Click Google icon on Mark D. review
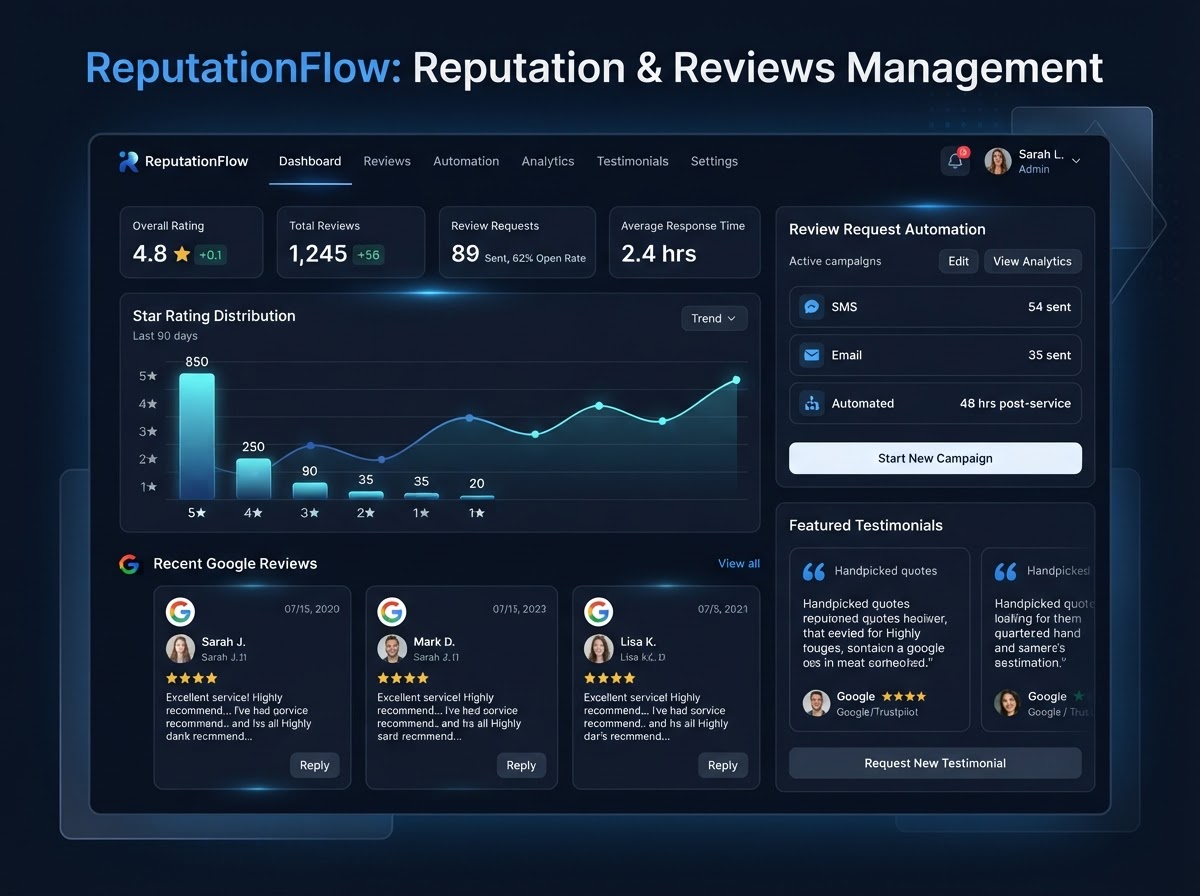Image resolution: width=1200 pixels, height=896 pixels. tap(392, 611)
